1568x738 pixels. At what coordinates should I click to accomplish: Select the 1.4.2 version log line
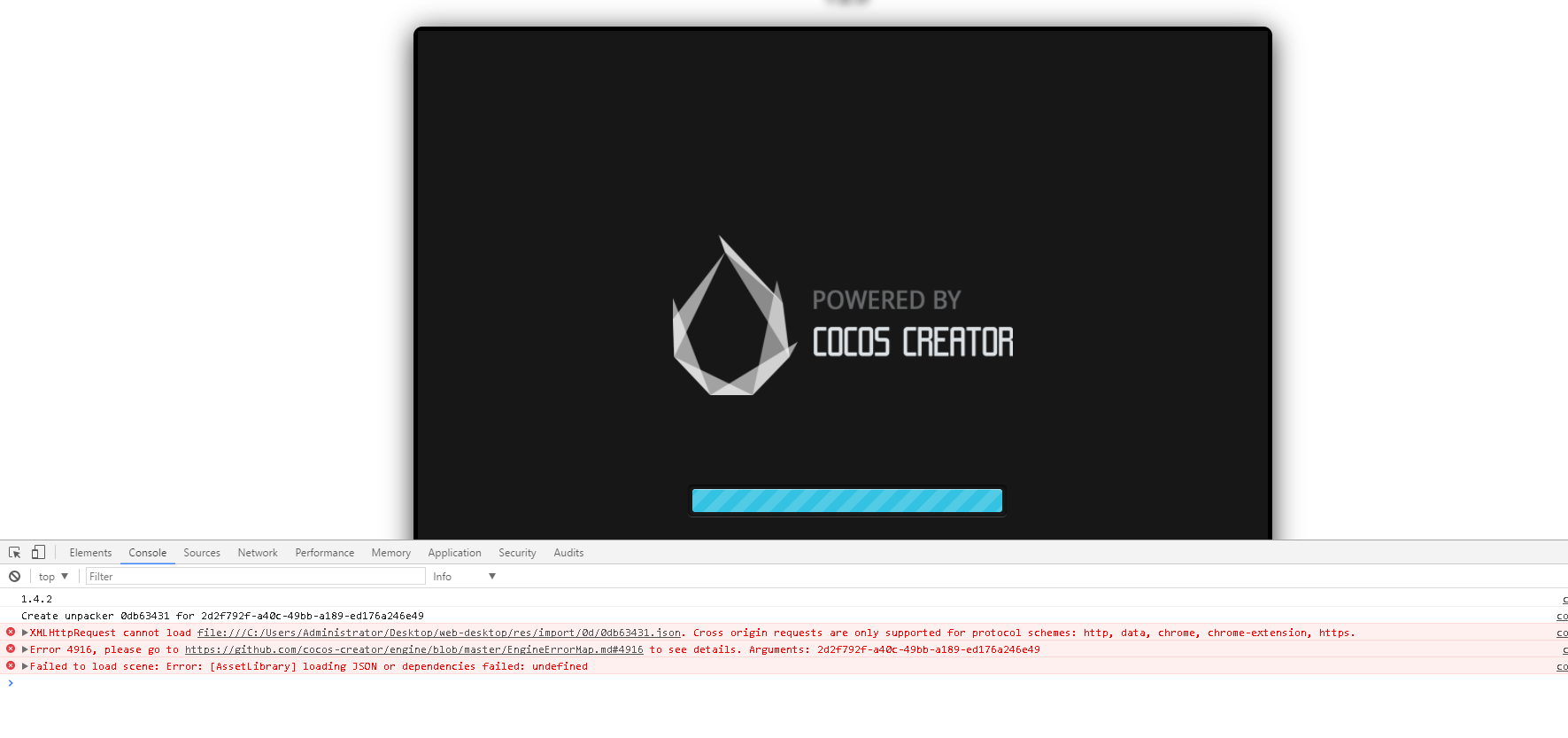(x=36, y=599)
